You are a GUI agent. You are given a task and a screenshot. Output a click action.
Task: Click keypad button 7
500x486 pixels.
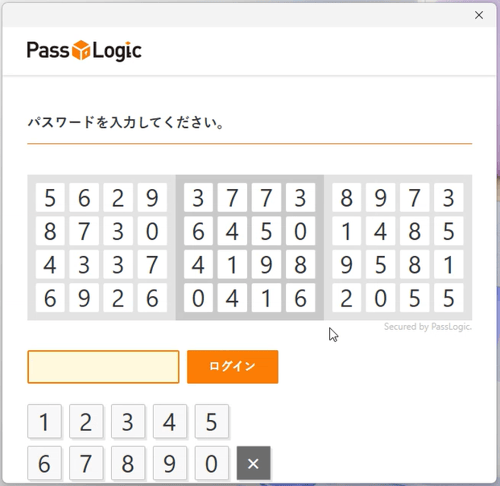[86, 463]
